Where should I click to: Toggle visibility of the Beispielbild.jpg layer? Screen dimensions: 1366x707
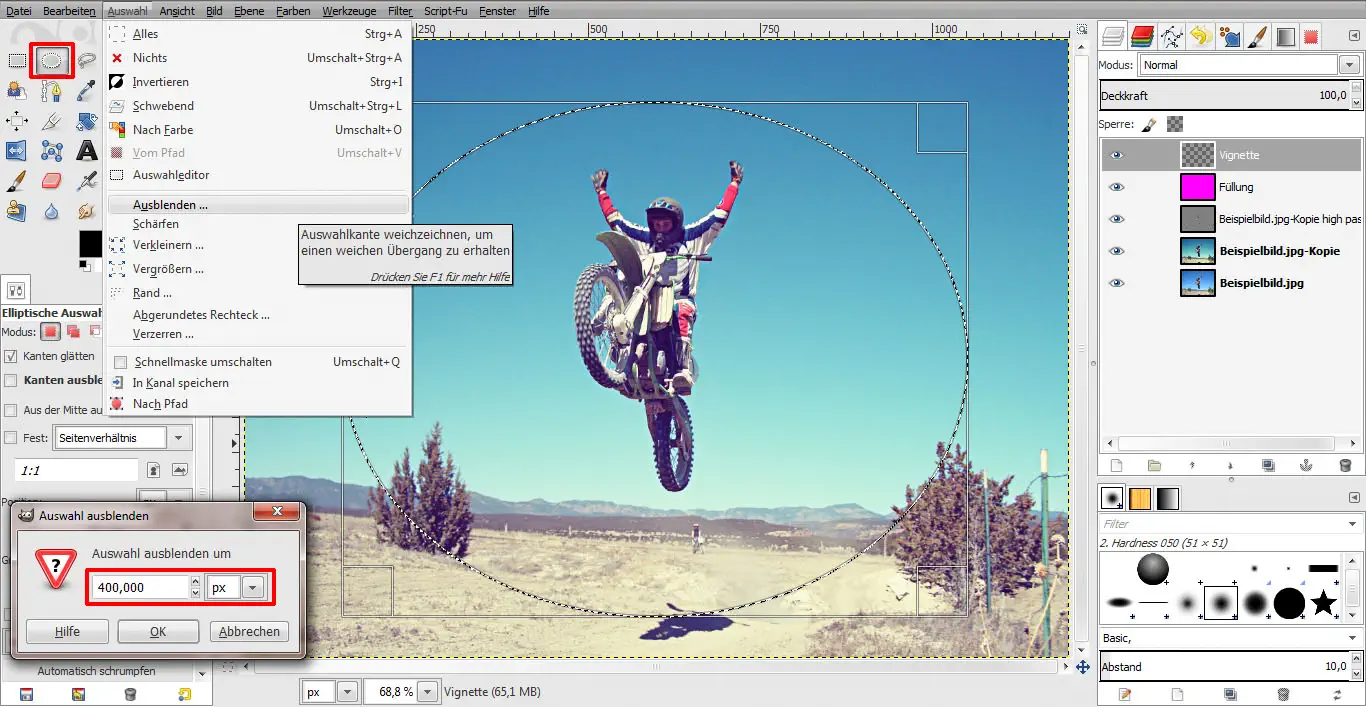(x=1117, y=283)
